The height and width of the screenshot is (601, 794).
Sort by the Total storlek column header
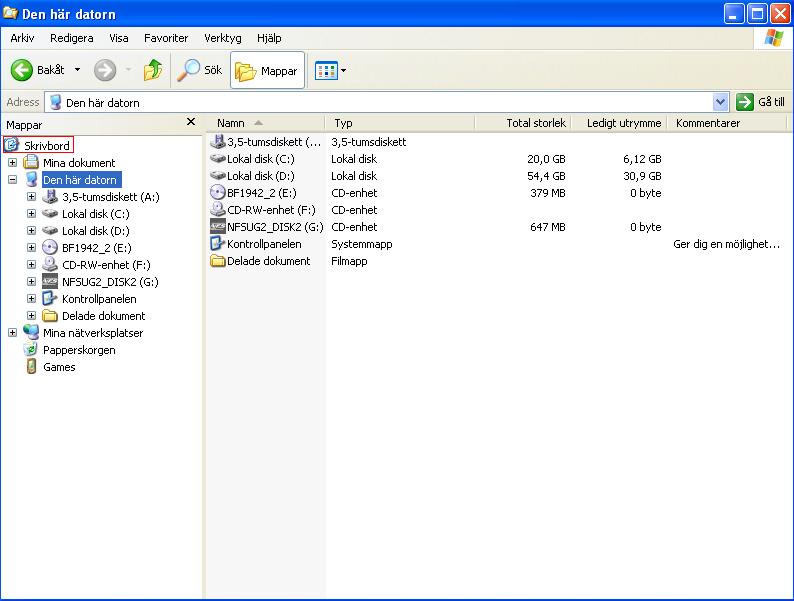[536, 123]
